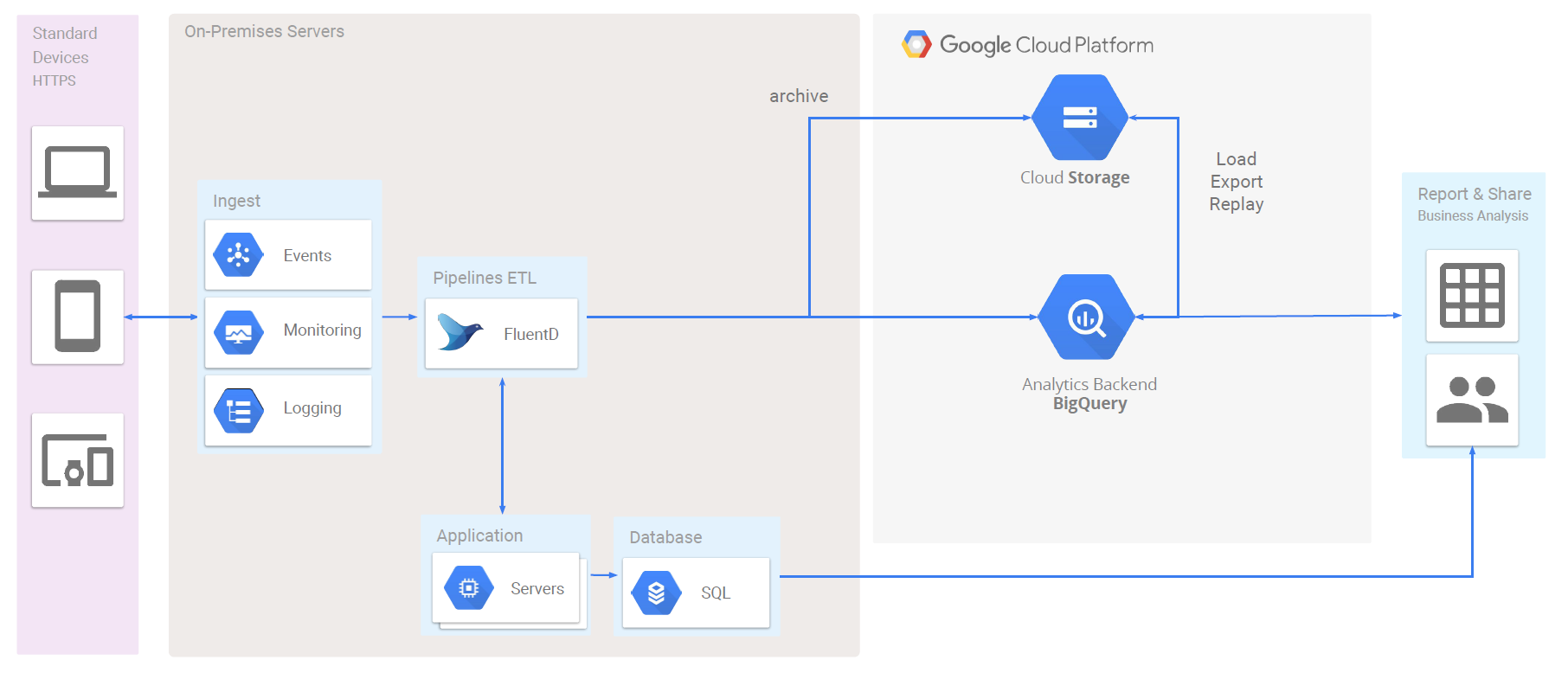The width and height of the screenshot is (1568, 673).
Task: Click the Analytics Backend BigQuery label
Action: 1089,394
